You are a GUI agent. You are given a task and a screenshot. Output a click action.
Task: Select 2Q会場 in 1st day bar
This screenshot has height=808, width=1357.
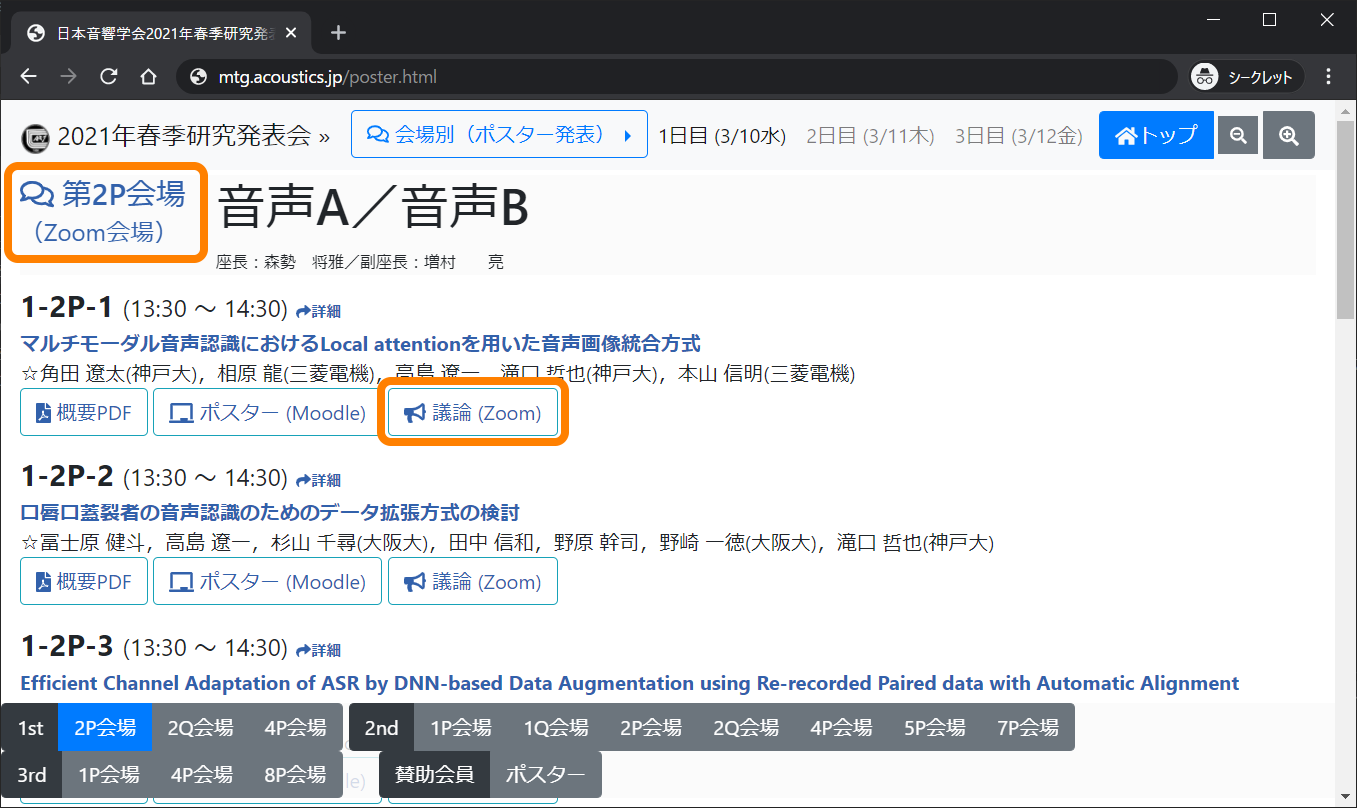point(200,728)
